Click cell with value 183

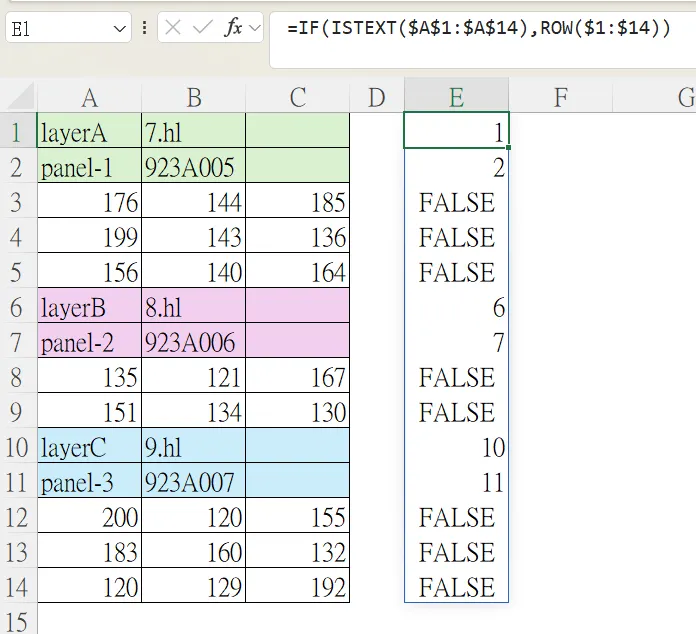click(89, 551)
